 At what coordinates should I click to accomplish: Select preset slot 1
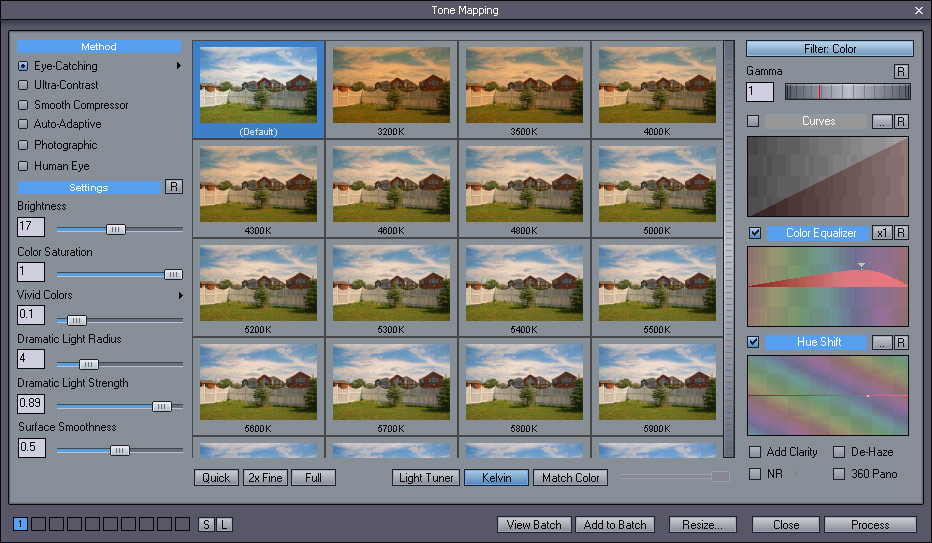coord(20,524)
